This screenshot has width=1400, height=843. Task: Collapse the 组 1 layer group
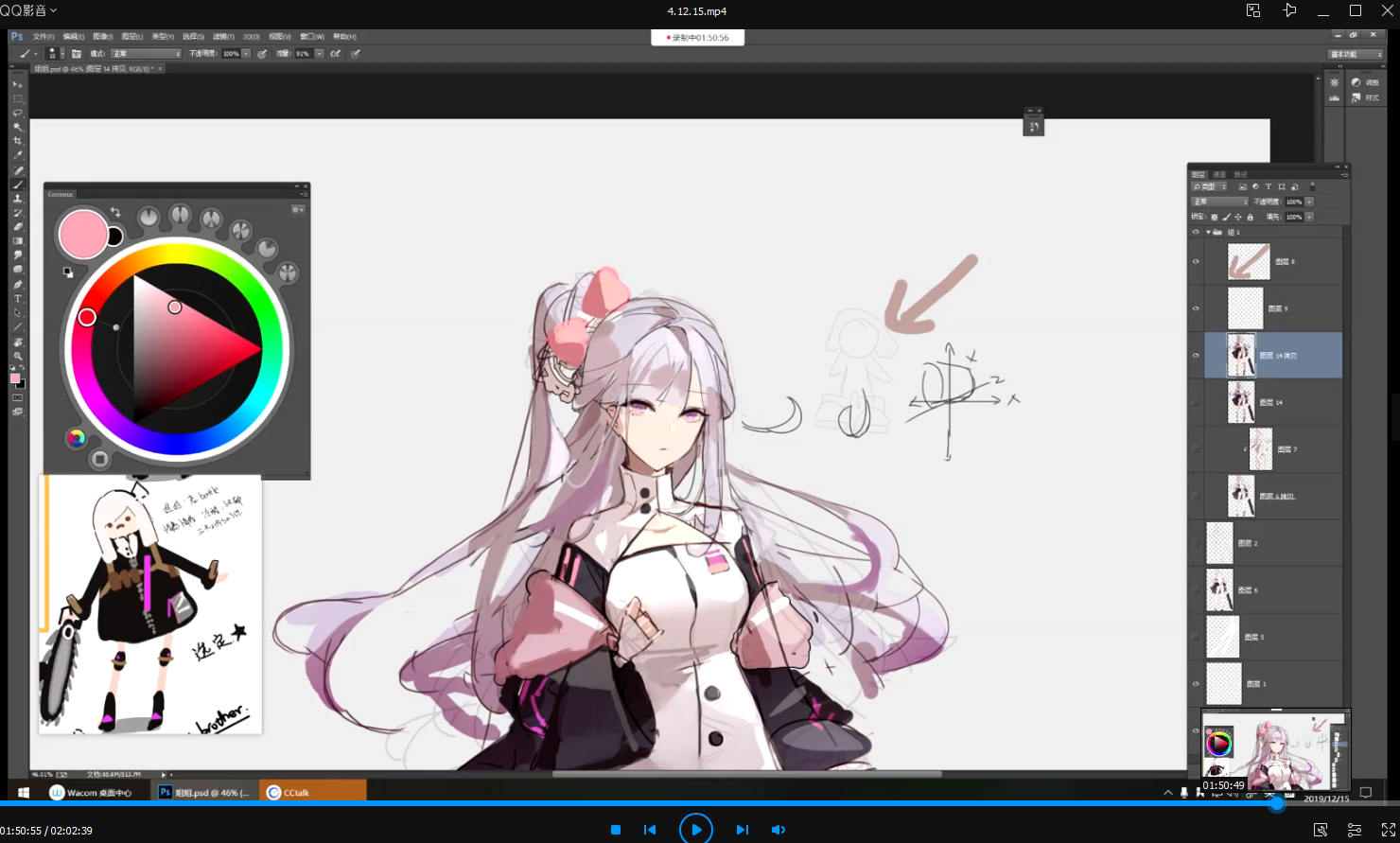coord(1208,232)
